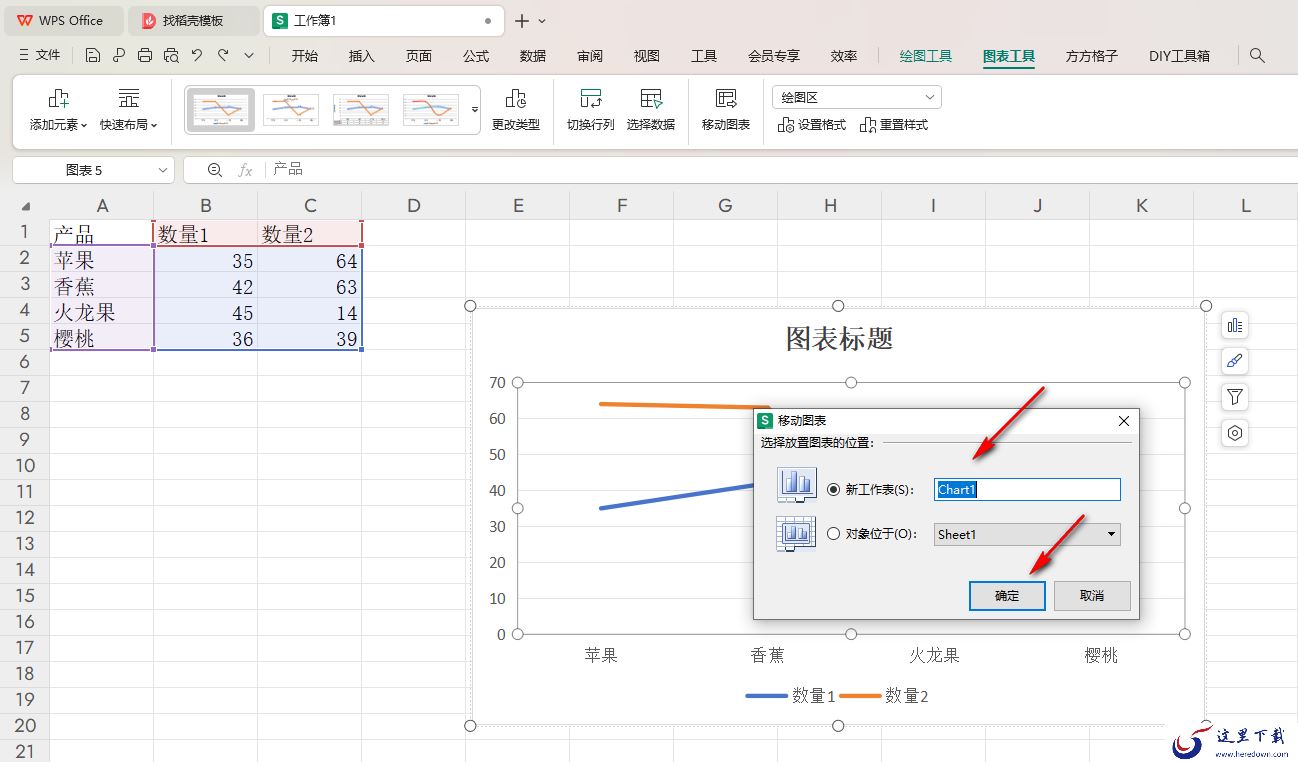
Task: Click the print icon in quick toolbar
Action: [x=145, y=56]
